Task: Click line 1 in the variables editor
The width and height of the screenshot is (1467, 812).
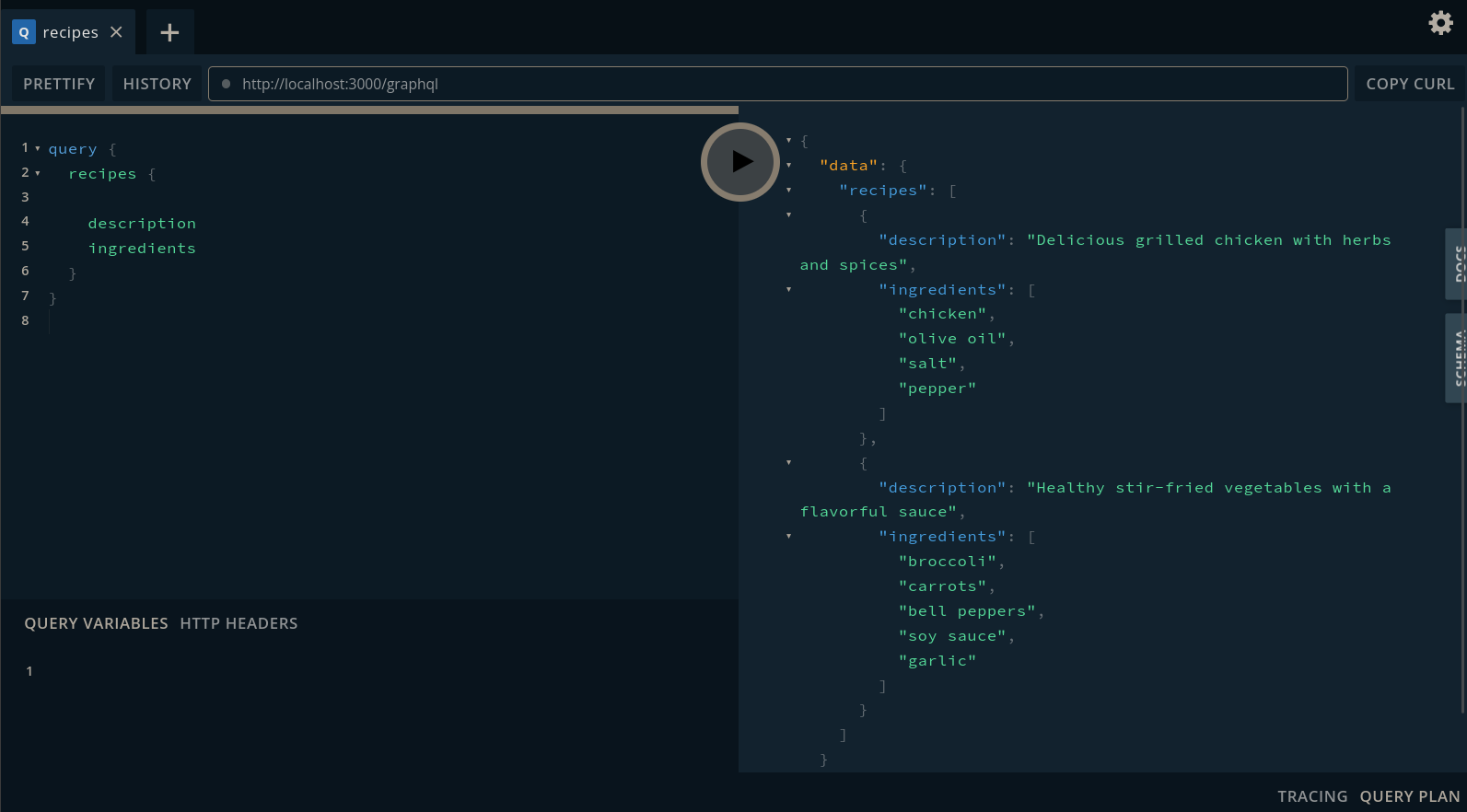Action: pyautogui.click(x=382, y=671)
